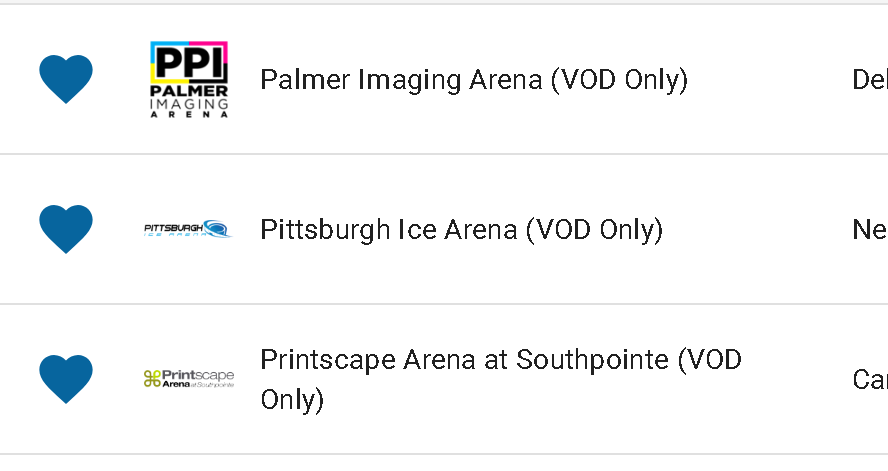
Task: Open Palmer Imaging Arena (VOD Only) venue
Action: coord(474,80)
